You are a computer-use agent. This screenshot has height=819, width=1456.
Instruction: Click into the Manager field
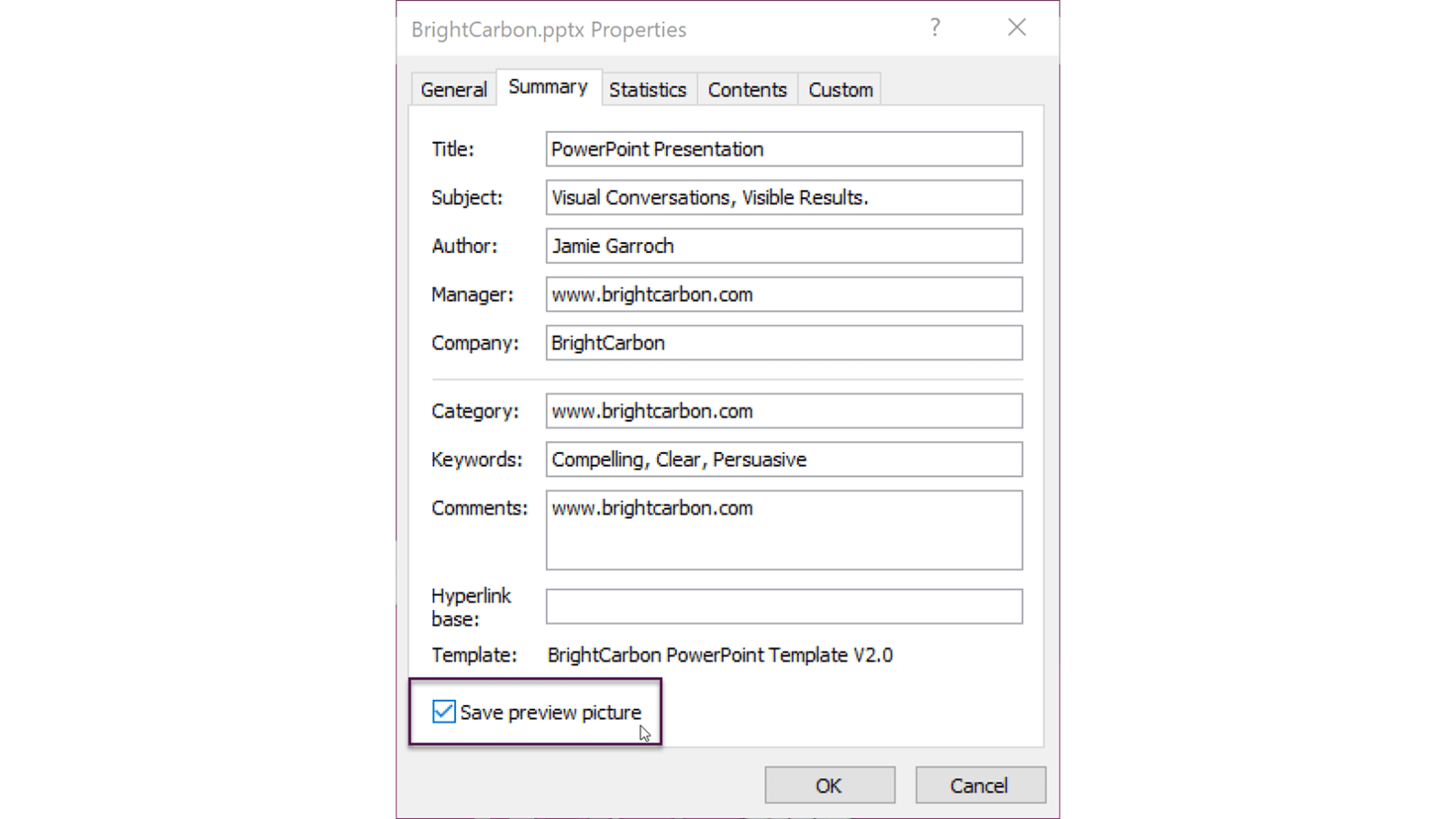[784, 294]
